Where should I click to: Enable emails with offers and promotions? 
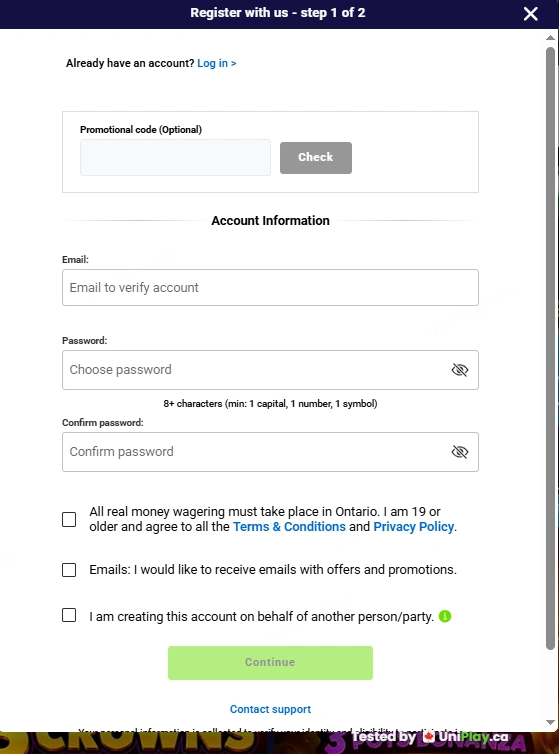(x=69, y=570)
